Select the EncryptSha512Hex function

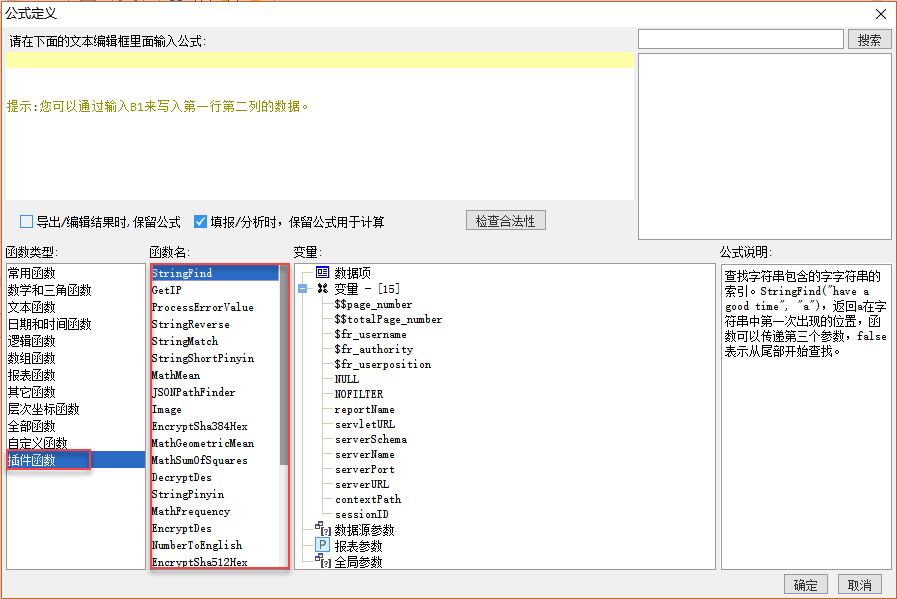click(215, 562)
